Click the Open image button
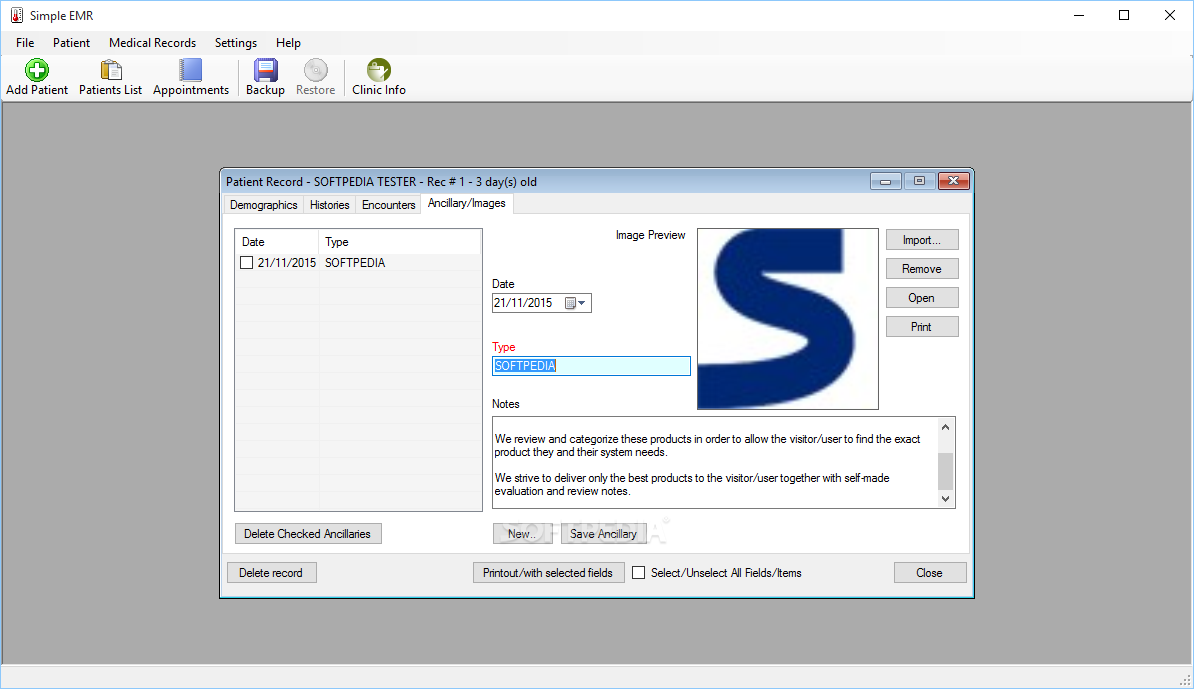Image resolution: width=1194 pixels, height=689 pixels. tap(921, 298)
